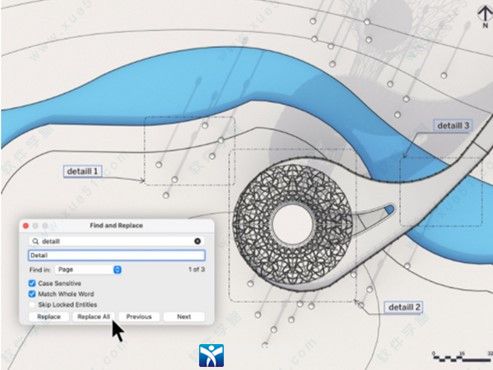Disable the Case Sensitive checkbox
Viewport: 493px width, 370px height.
coord(32,283)
